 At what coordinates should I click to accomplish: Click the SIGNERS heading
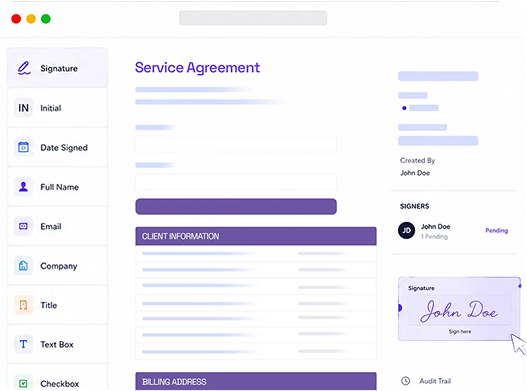[x=414, y=206]
